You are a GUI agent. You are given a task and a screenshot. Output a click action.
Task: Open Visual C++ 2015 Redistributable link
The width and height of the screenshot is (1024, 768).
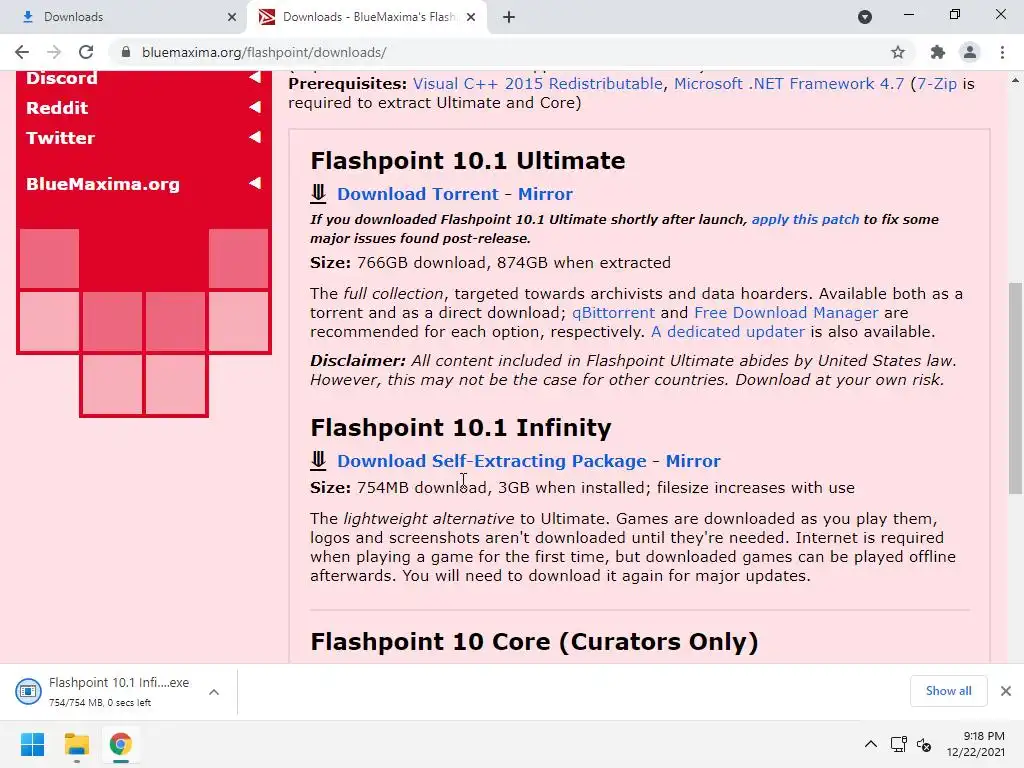coord(537,84)
